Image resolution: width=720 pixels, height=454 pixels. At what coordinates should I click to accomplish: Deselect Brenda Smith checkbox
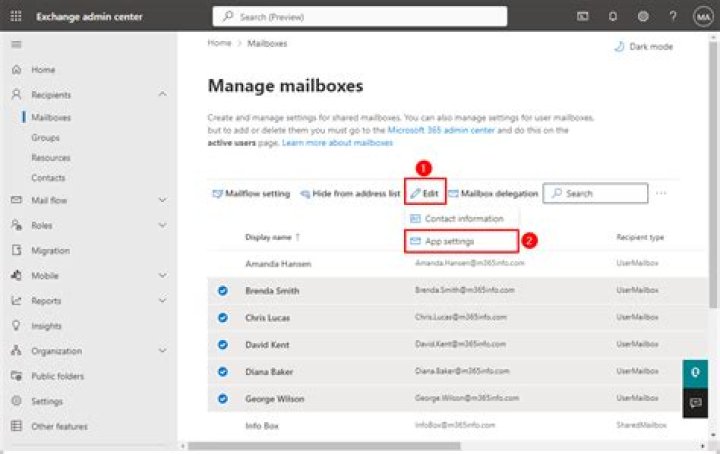(223, 291)
